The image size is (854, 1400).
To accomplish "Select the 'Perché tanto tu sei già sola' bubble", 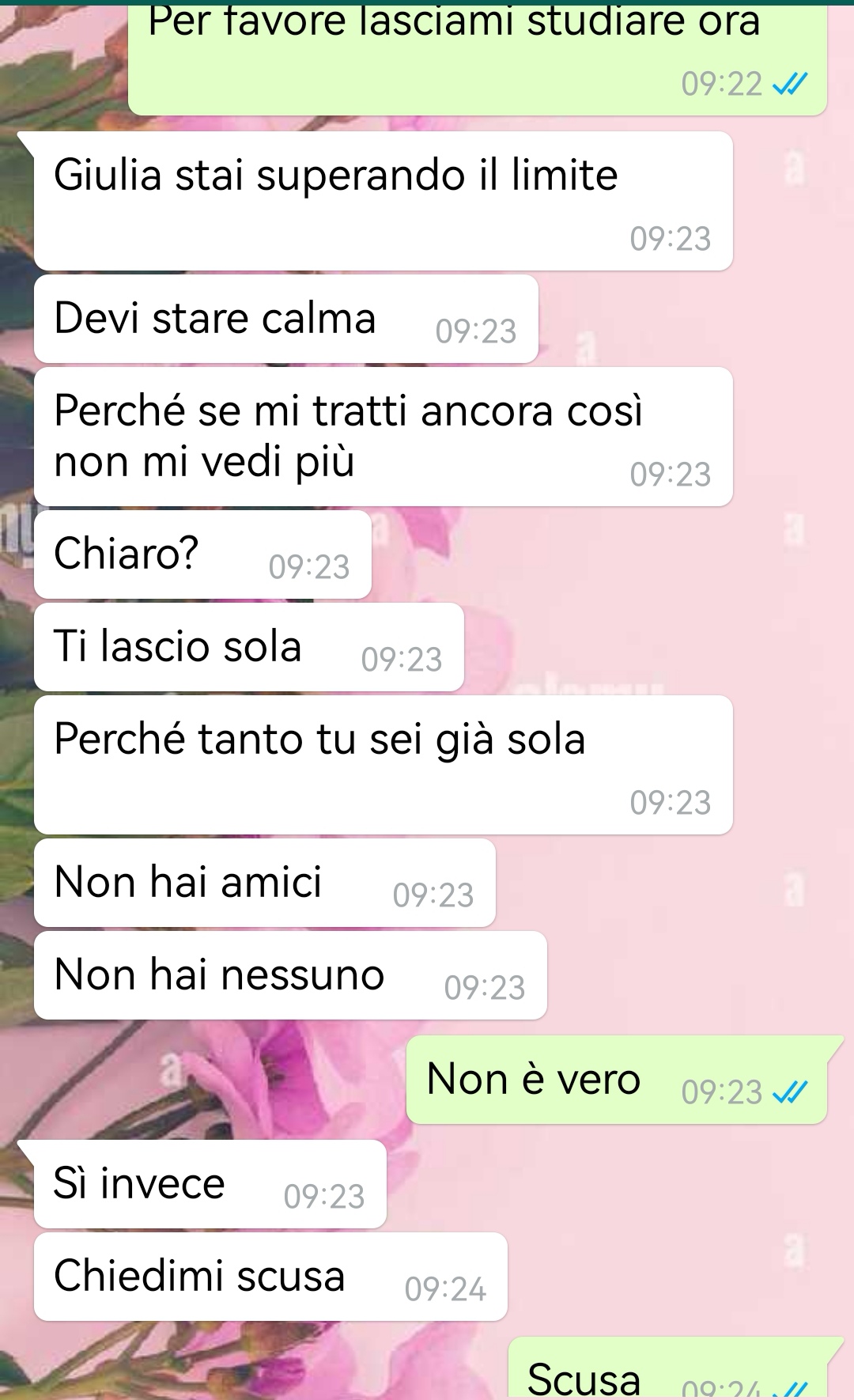I will pyautogui.click(x=384, y=765).
